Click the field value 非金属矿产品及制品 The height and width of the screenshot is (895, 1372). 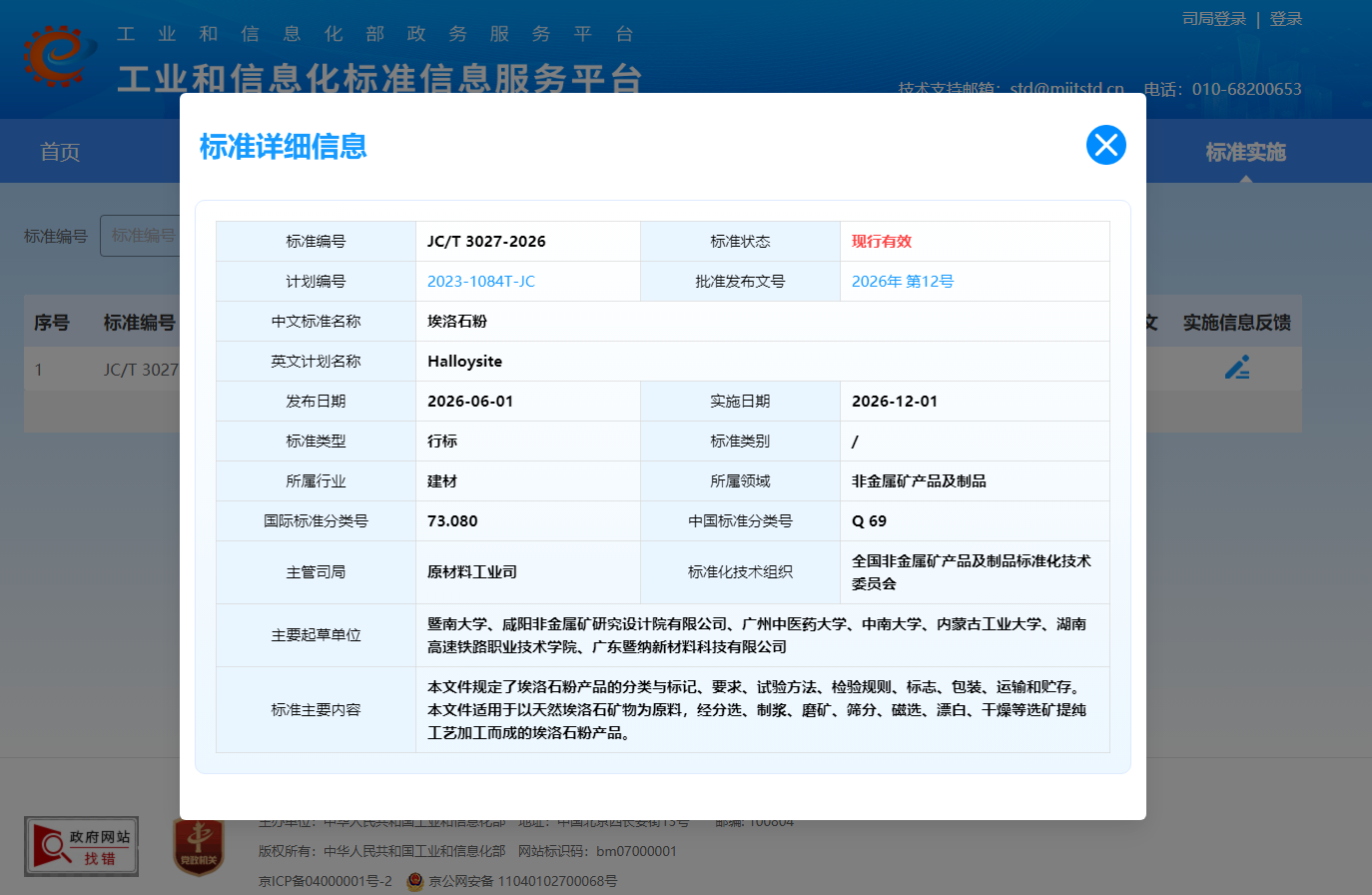click(x=919, y=481)
